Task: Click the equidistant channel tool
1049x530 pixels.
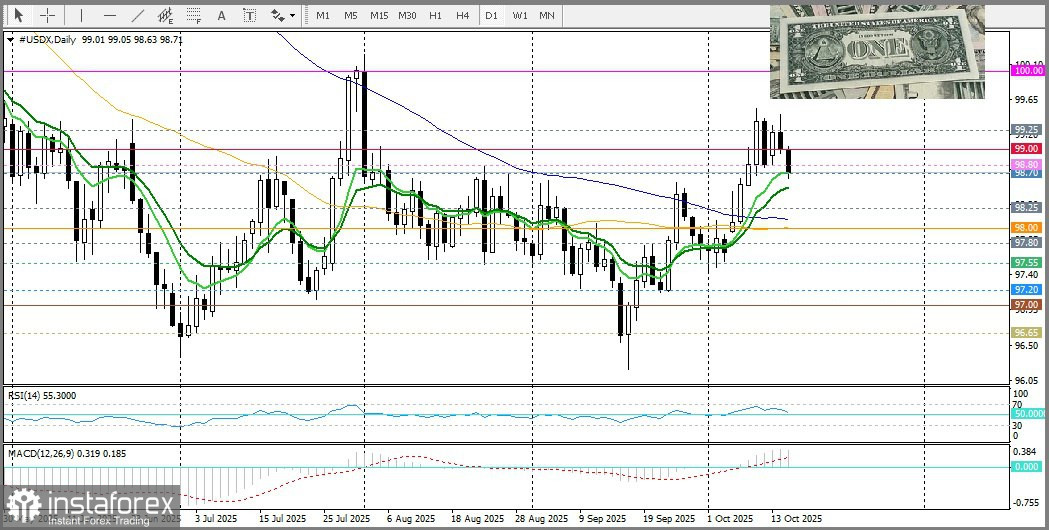Action: [x=166, y=16]
